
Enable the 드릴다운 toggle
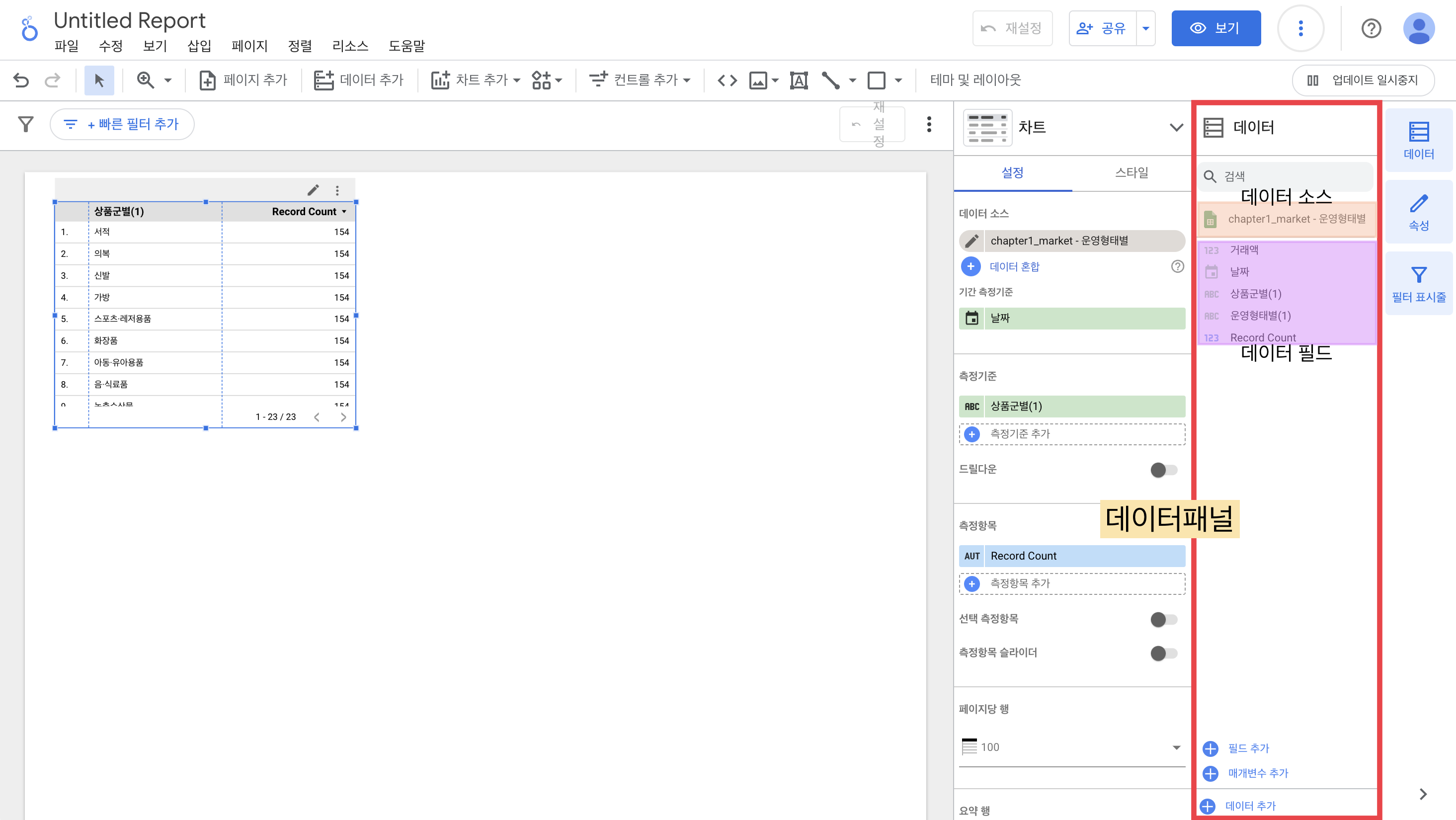(x=1163, y=470)
